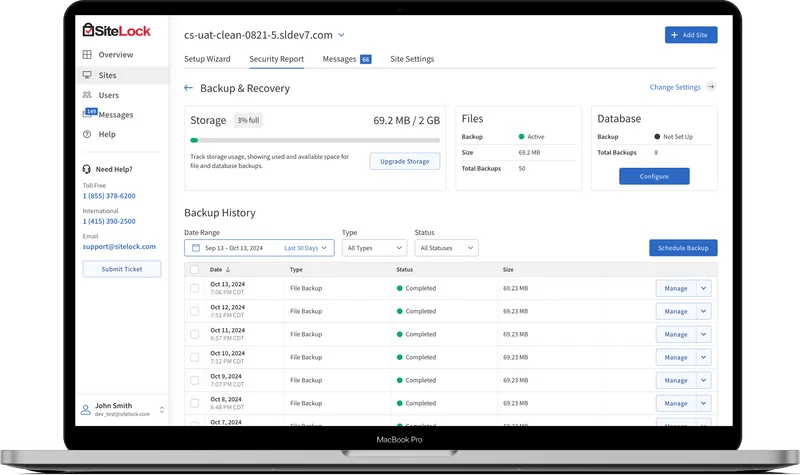Open sidebar Messages envelope with 149 badge
Image resolution: width=800 pixels, height=475 pixels.
(90, 113)
